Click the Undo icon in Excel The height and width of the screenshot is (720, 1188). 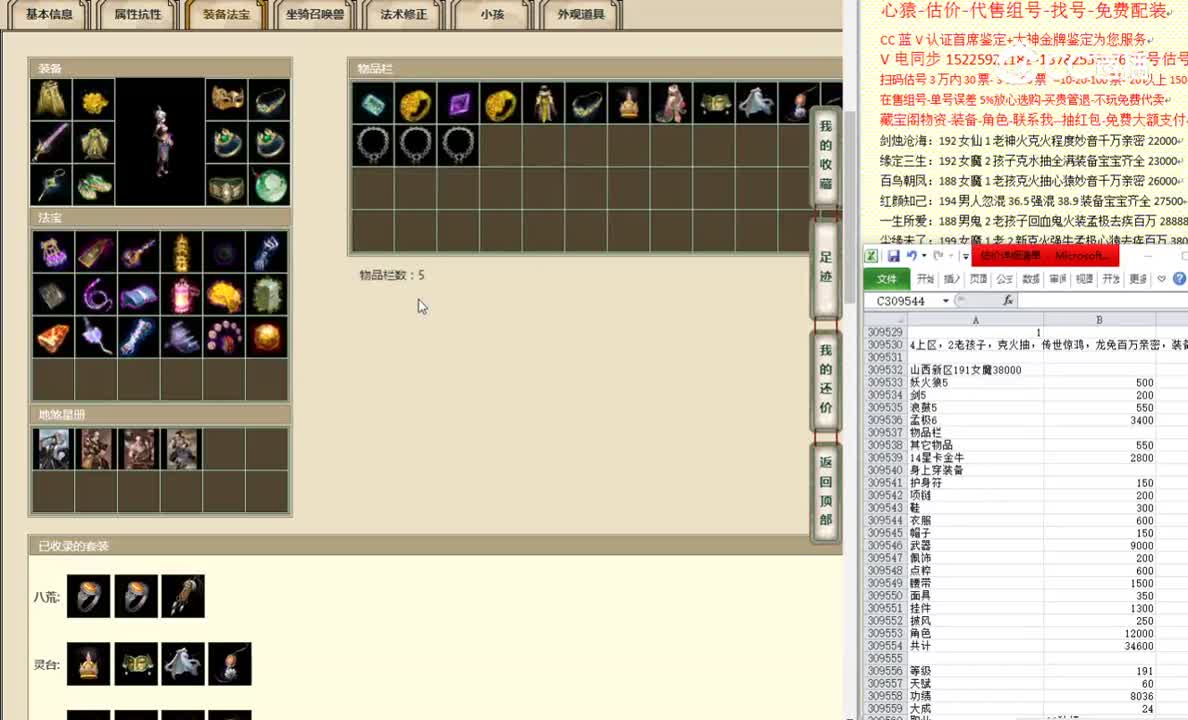click(x=912, y=256)
